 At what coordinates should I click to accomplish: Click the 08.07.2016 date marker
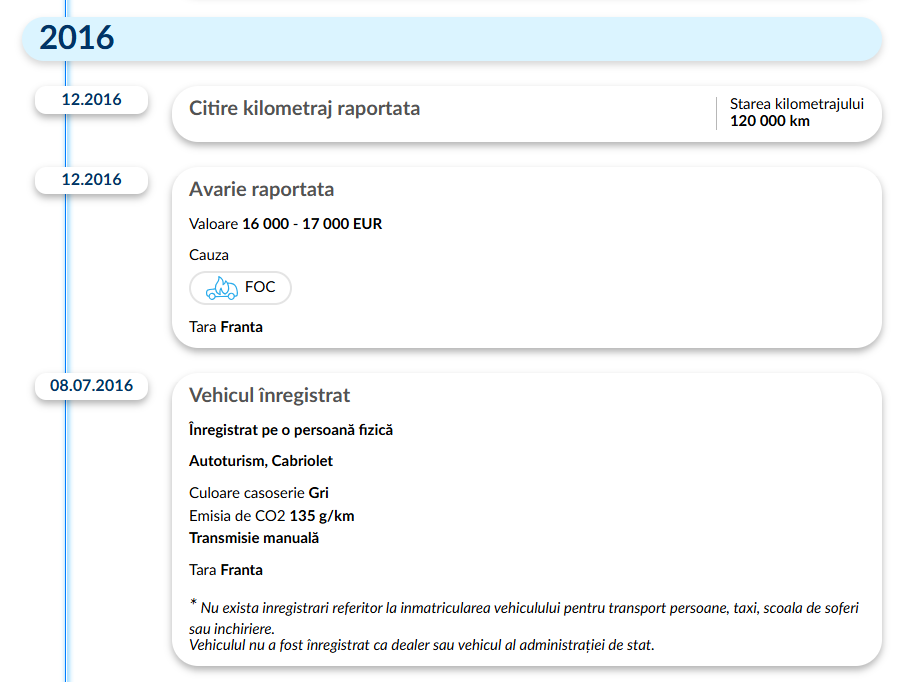[x=91, y=386]
